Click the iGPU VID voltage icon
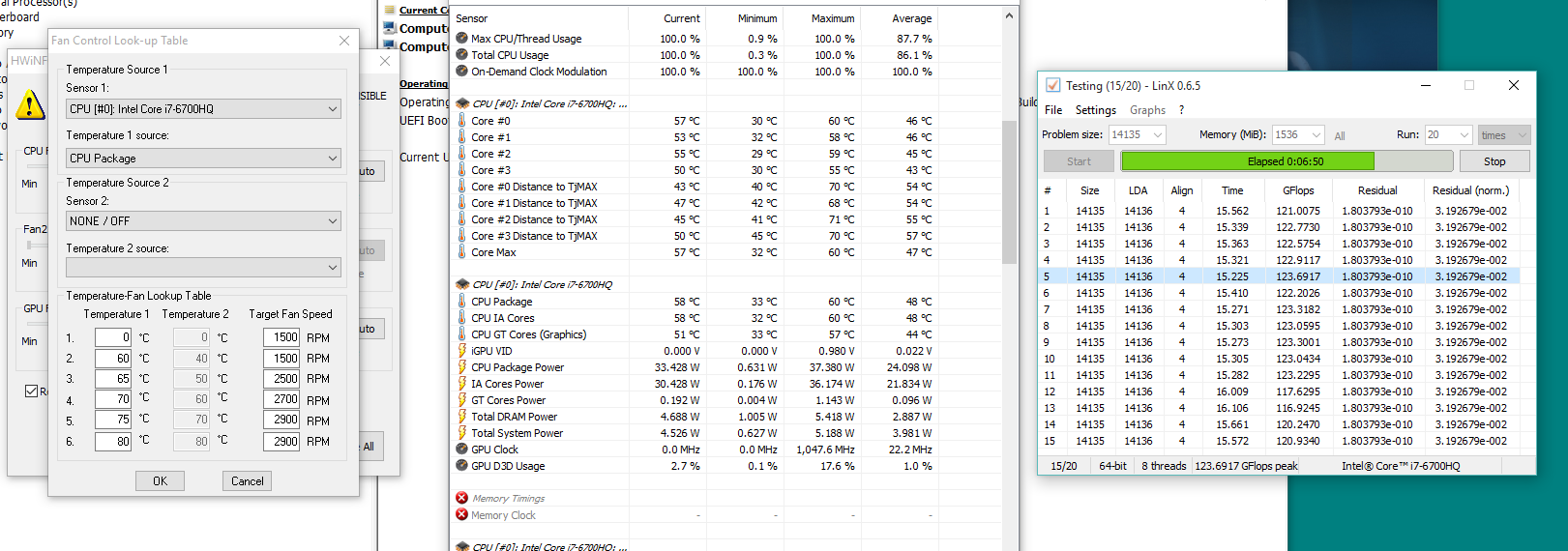The height and width of the screenshot is (551, 1568). coord(461,351)
